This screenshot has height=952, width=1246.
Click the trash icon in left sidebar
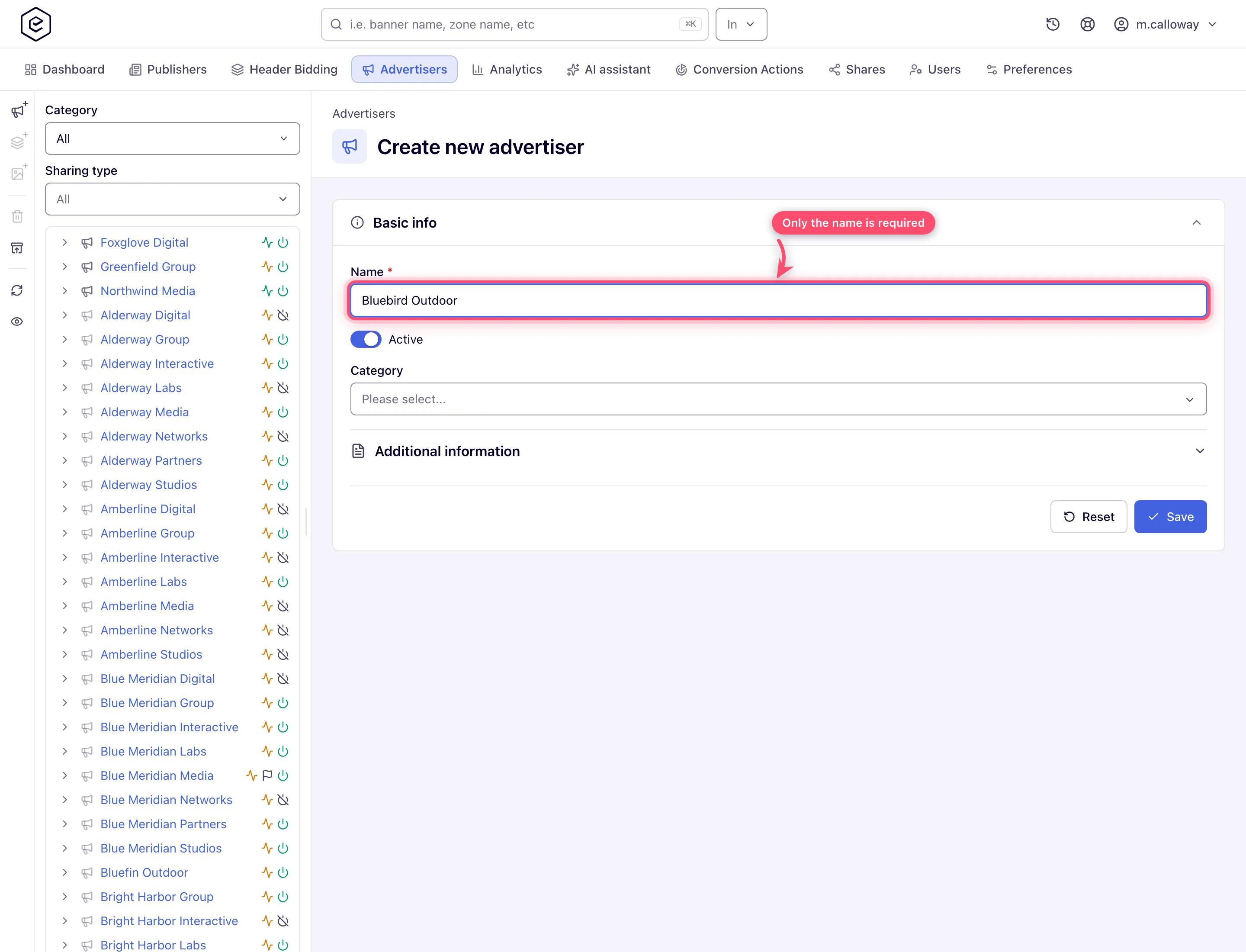pyautogui.click(x=17, y=216)
